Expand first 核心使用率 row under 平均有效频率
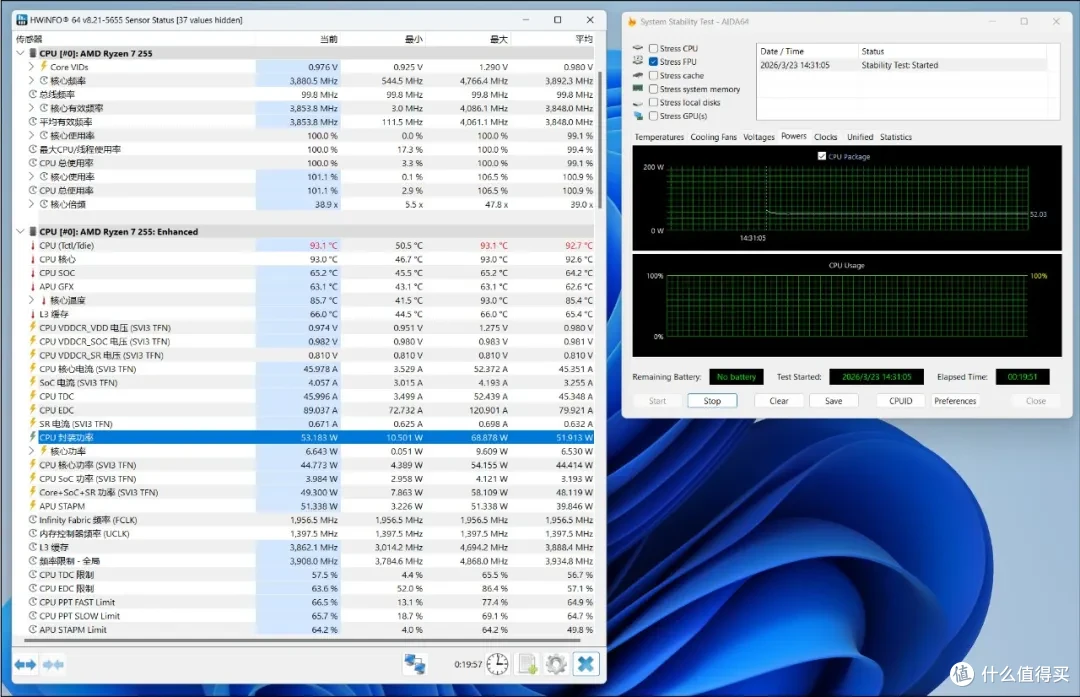The width and height of the screenshot is (1080, 697). (31, 136)
